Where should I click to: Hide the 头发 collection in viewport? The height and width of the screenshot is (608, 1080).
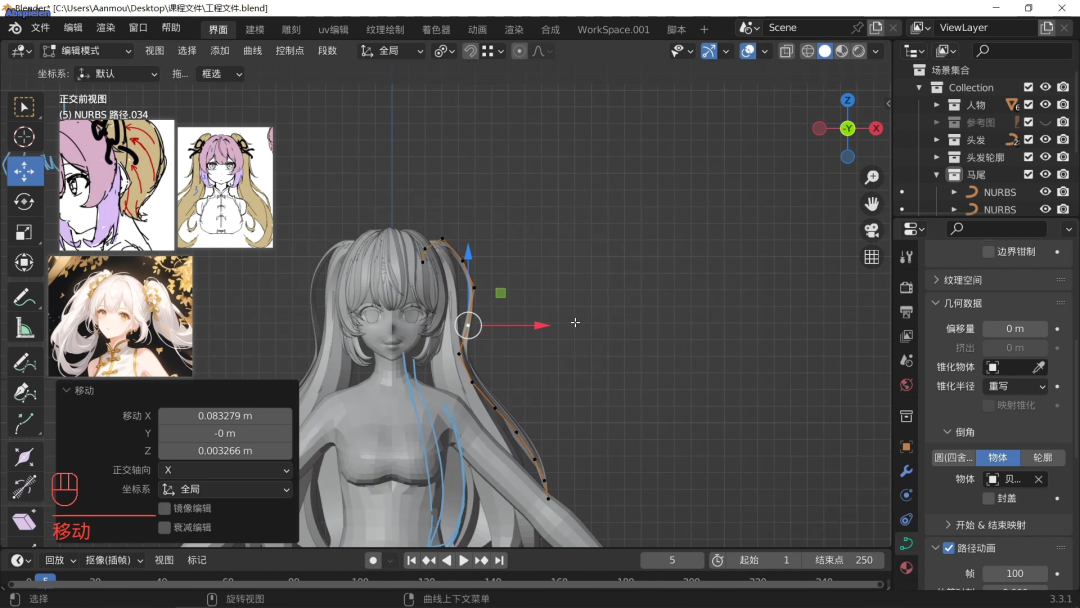[x=1046, y=139]
